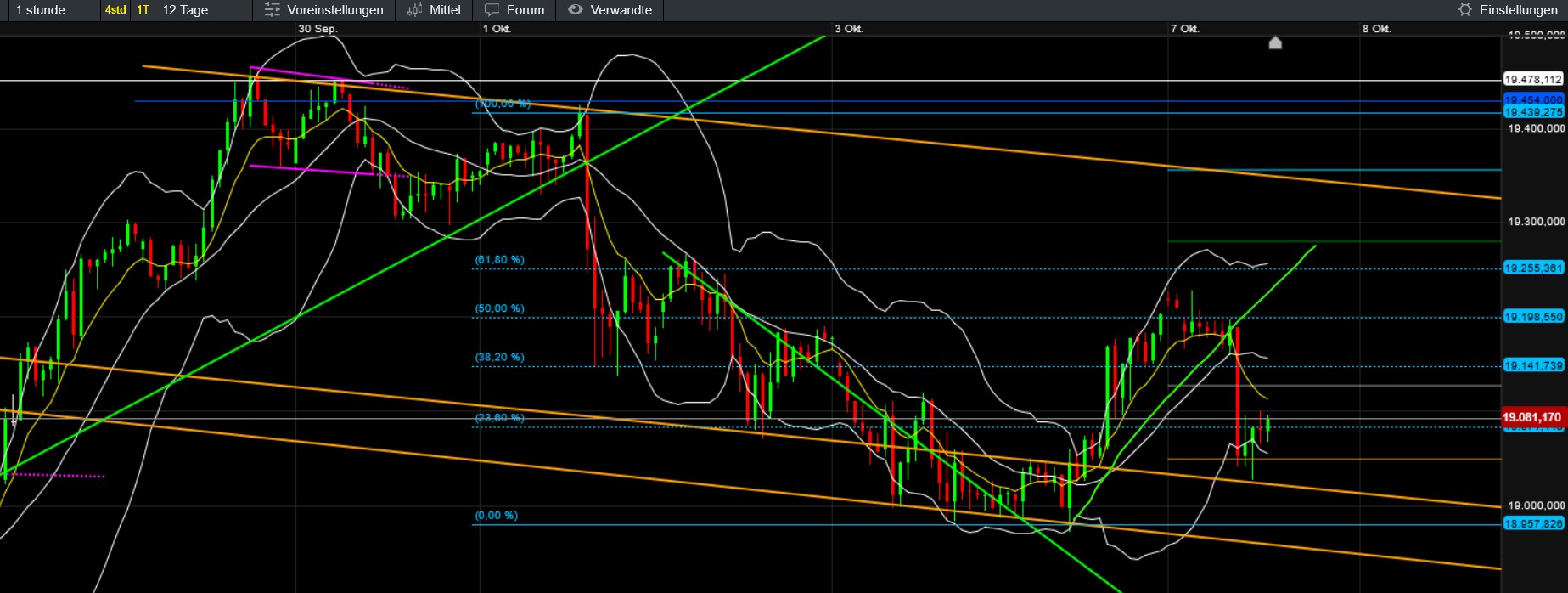The height and width of the screenshot is (593, 1568).
Task: Open the Forum menu
Action: click(514, 10)
